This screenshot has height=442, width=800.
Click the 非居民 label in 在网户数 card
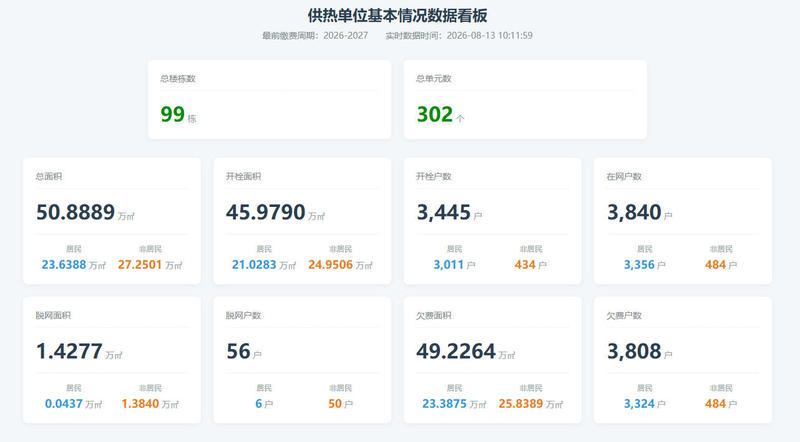721,249
